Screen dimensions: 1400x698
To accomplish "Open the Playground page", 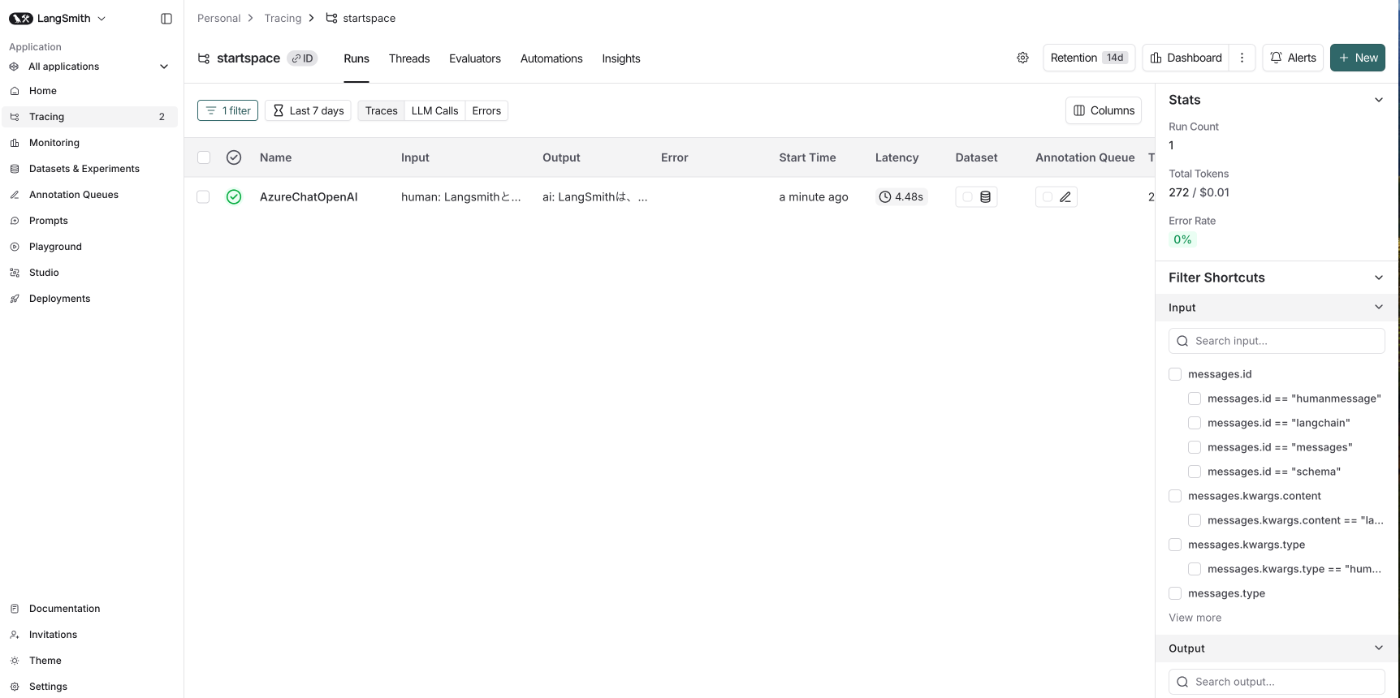I will (90, 247).
